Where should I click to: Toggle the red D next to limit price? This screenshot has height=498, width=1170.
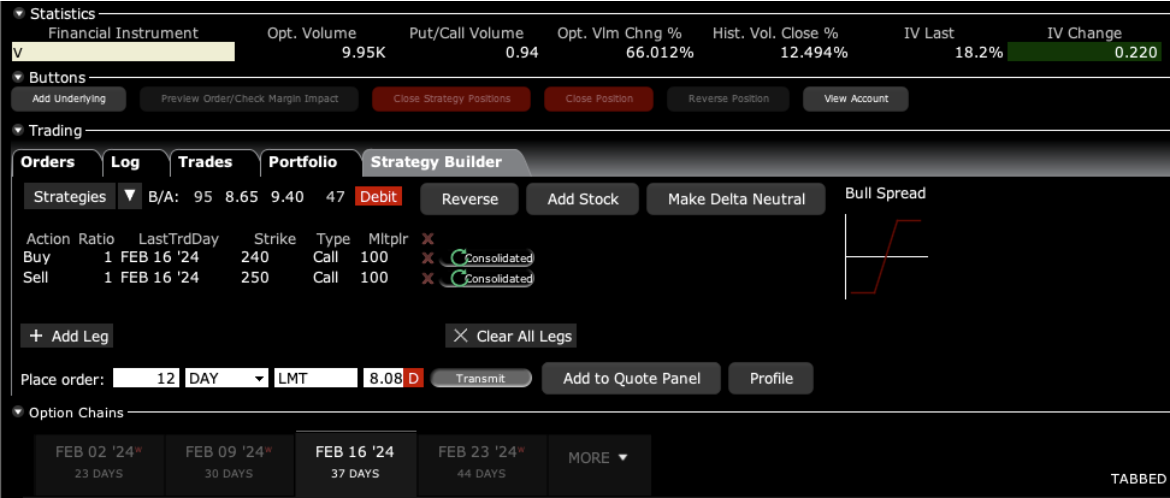(413, 379)
